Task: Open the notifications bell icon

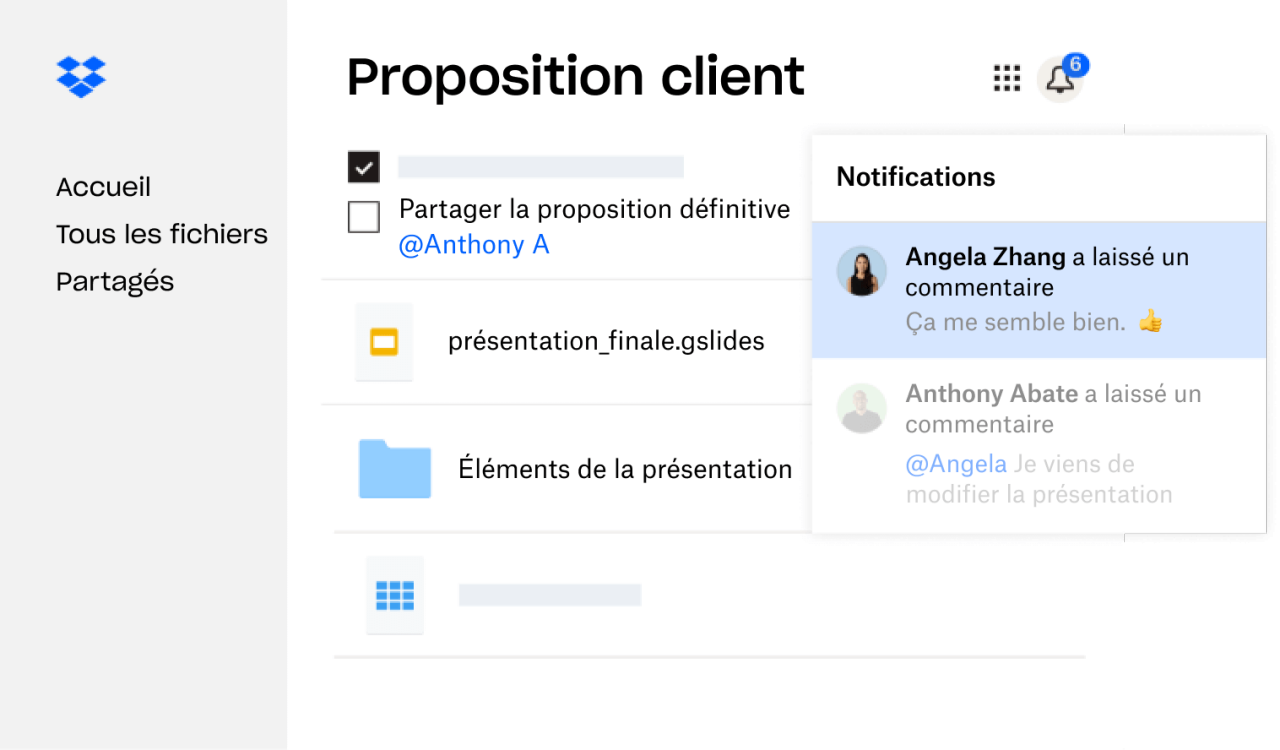Action: click(x=1060, y=80)
